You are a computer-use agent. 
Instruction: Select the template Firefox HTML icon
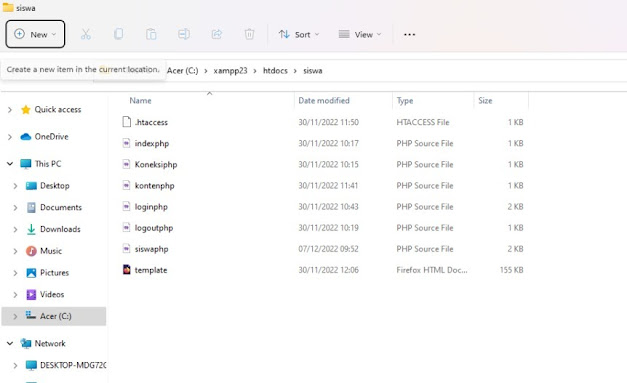point(126,269)
